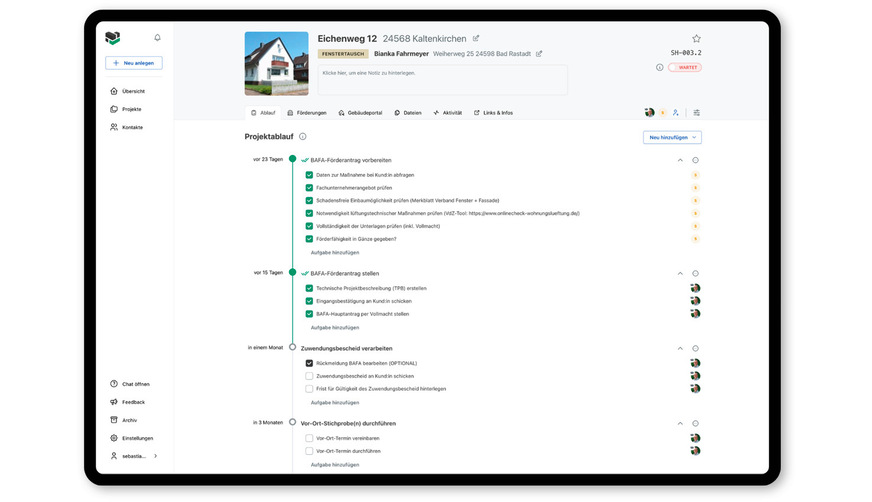Click assignee badge for Fachunternehmerangebot prüfen
This screenshot has height=502, width=872.
tap(695, 188)
